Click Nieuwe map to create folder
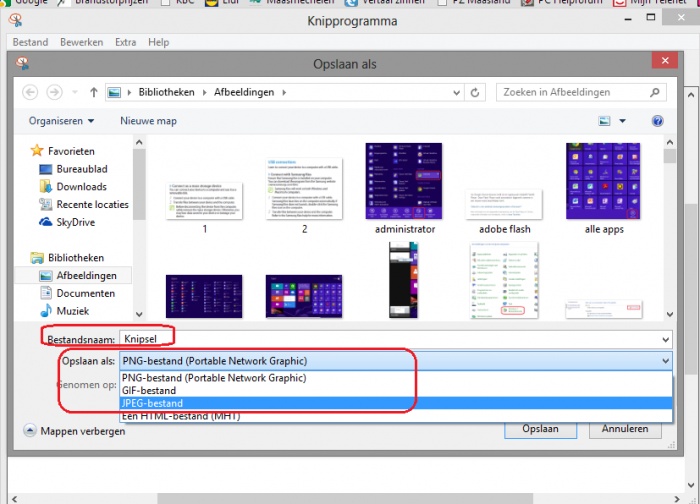Screen dimensions: 700x504 tap(148, 121)
